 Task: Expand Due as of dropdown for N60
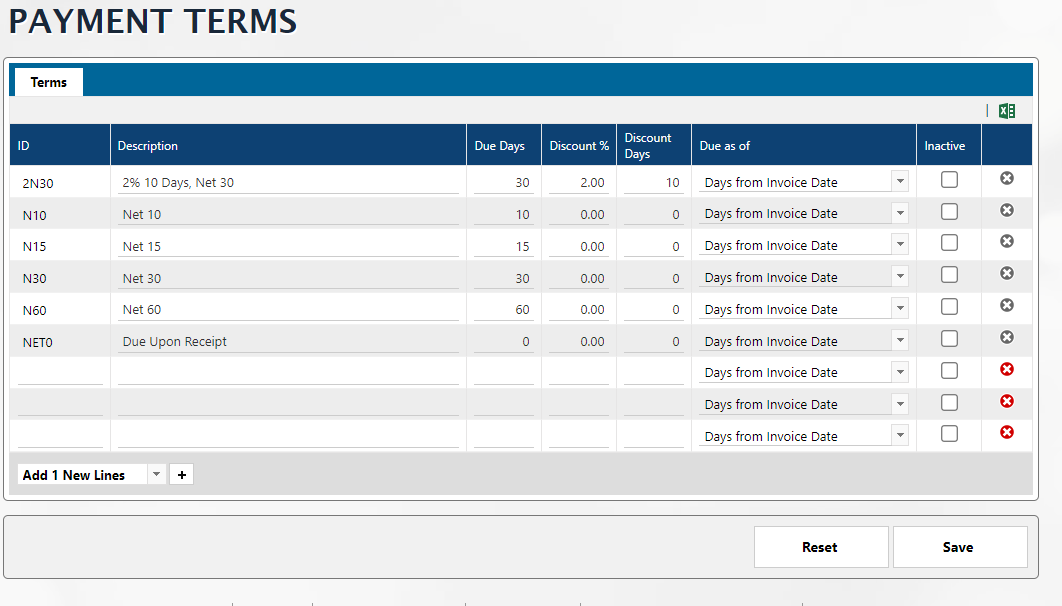point(899,308)
